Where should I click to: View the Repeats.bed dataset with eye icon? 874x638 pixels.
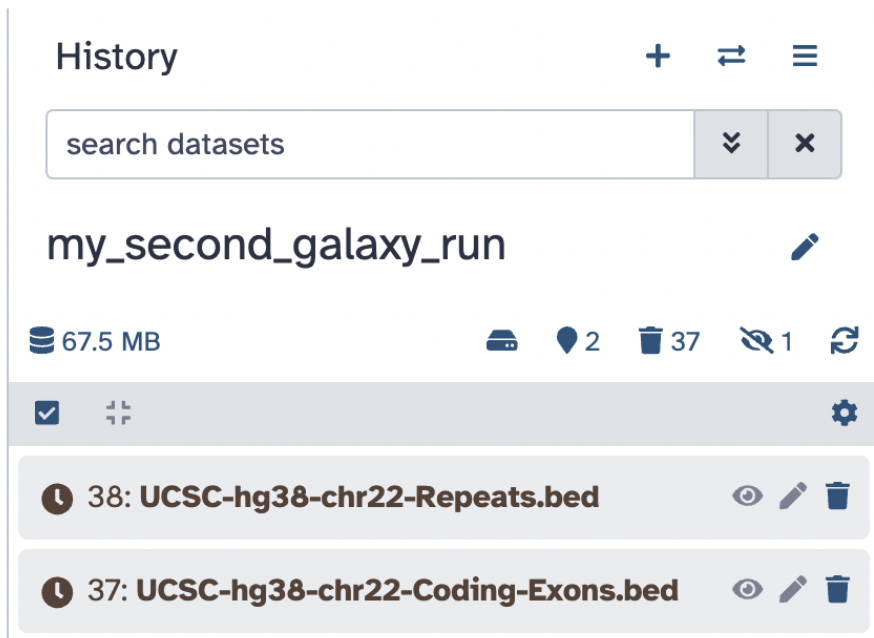click(x=747, y=496)
